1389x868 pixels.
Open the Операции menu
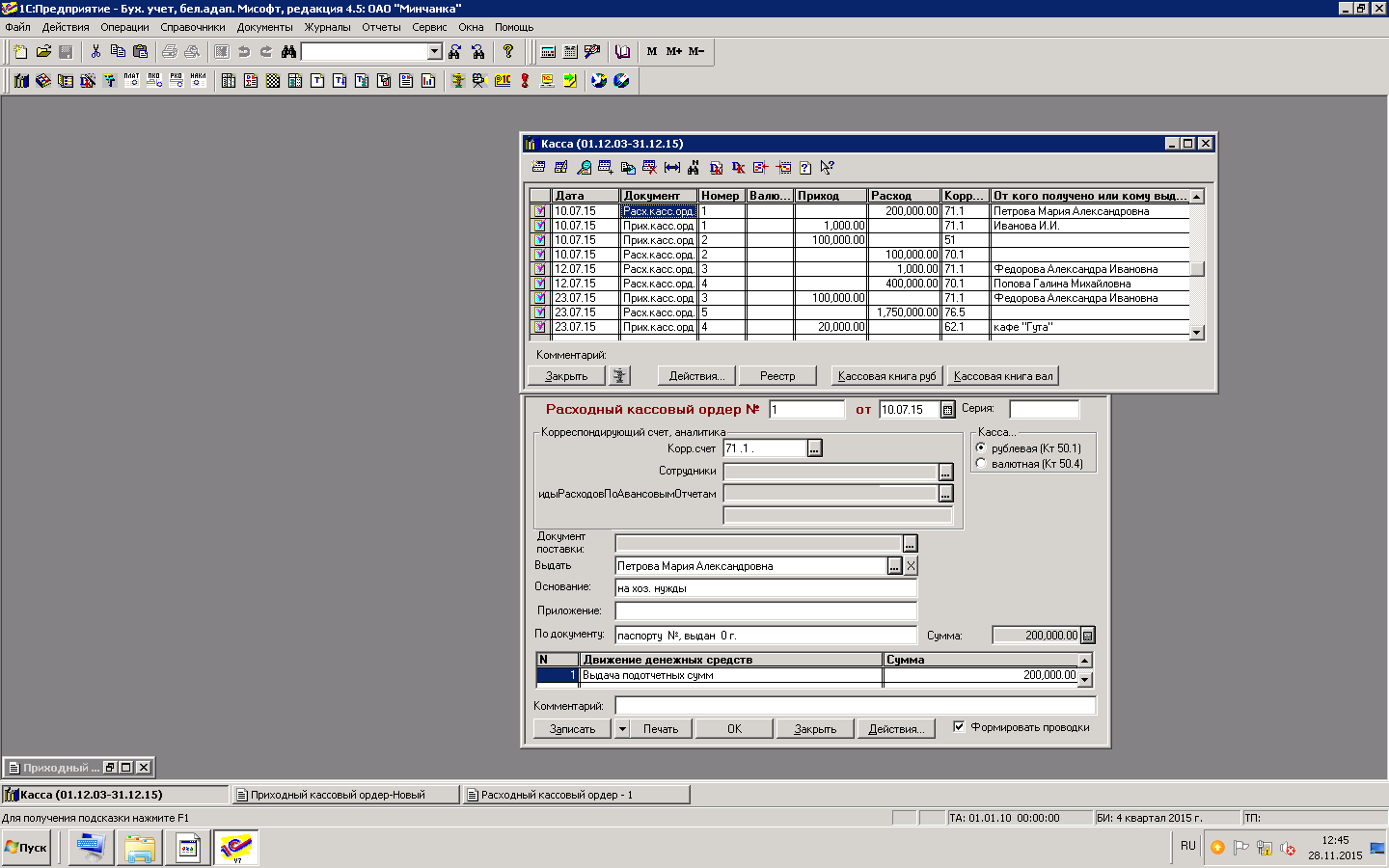(124, 27)
